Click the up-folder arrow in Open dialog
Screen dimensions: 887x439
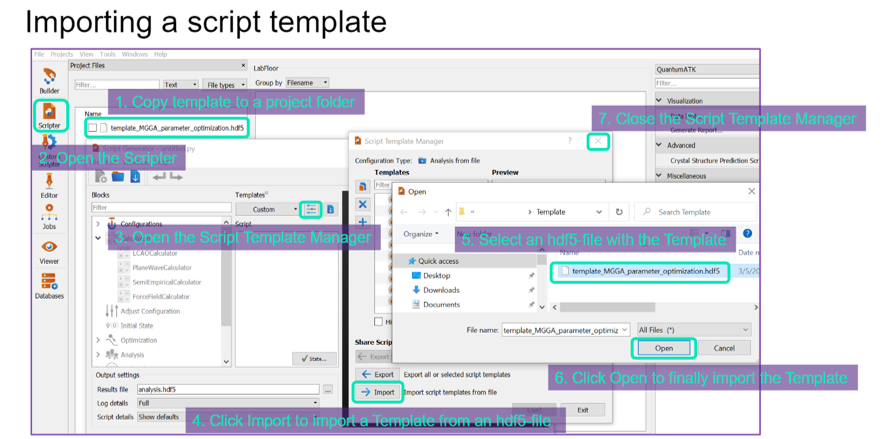447,212
